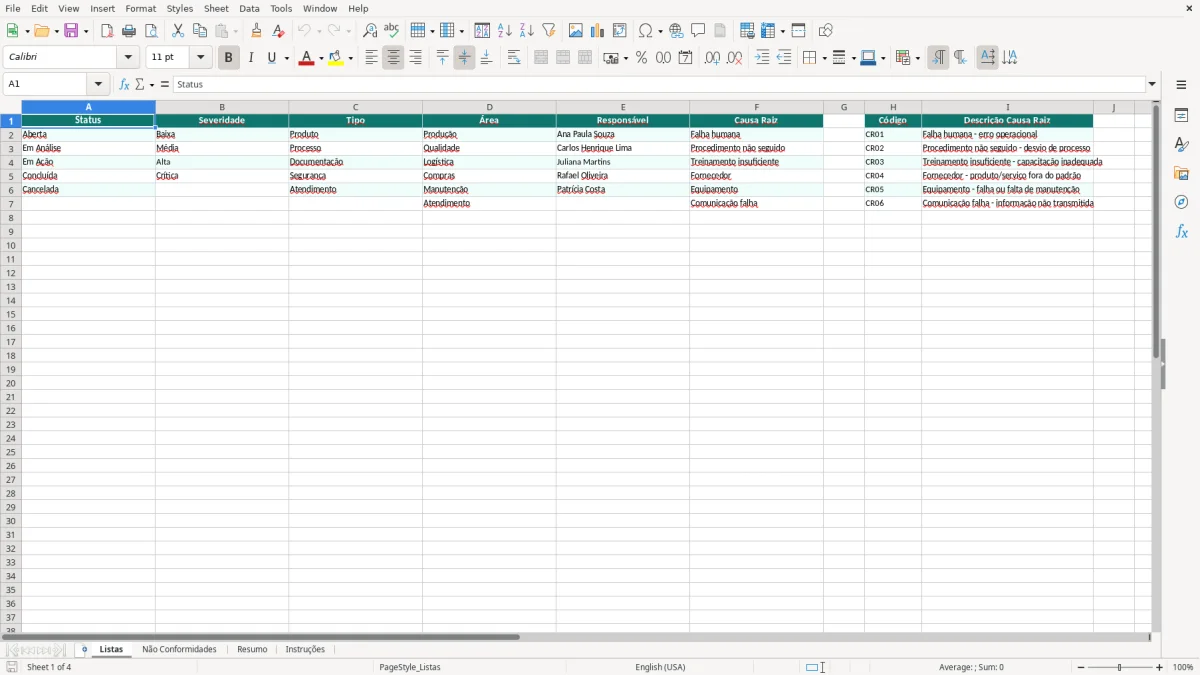Switch to Não Conformidades sheet tab

coord(179,650)
